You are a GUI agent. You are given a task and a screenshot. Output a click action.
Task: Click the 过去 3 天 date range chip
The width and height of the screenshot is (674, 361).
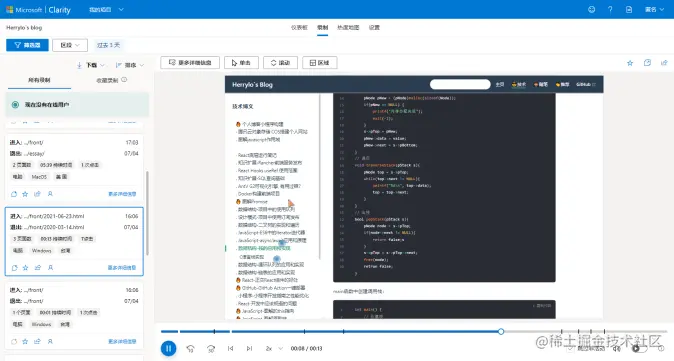108,45
